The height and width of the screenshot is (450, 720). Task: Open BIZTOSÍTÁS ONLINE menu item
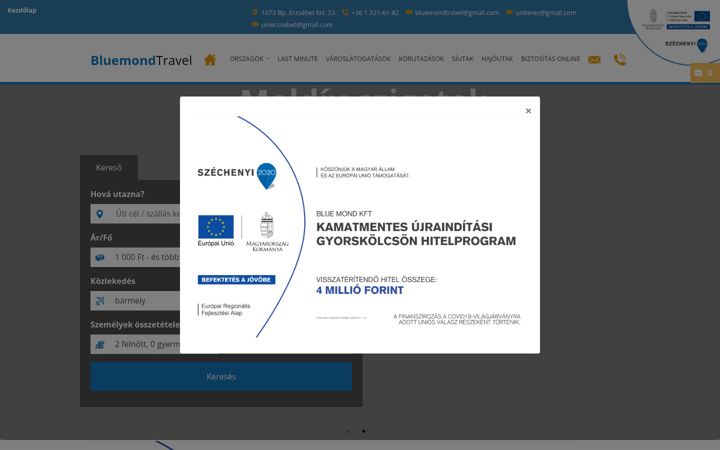pyautogui.click(x=550, y=59)
